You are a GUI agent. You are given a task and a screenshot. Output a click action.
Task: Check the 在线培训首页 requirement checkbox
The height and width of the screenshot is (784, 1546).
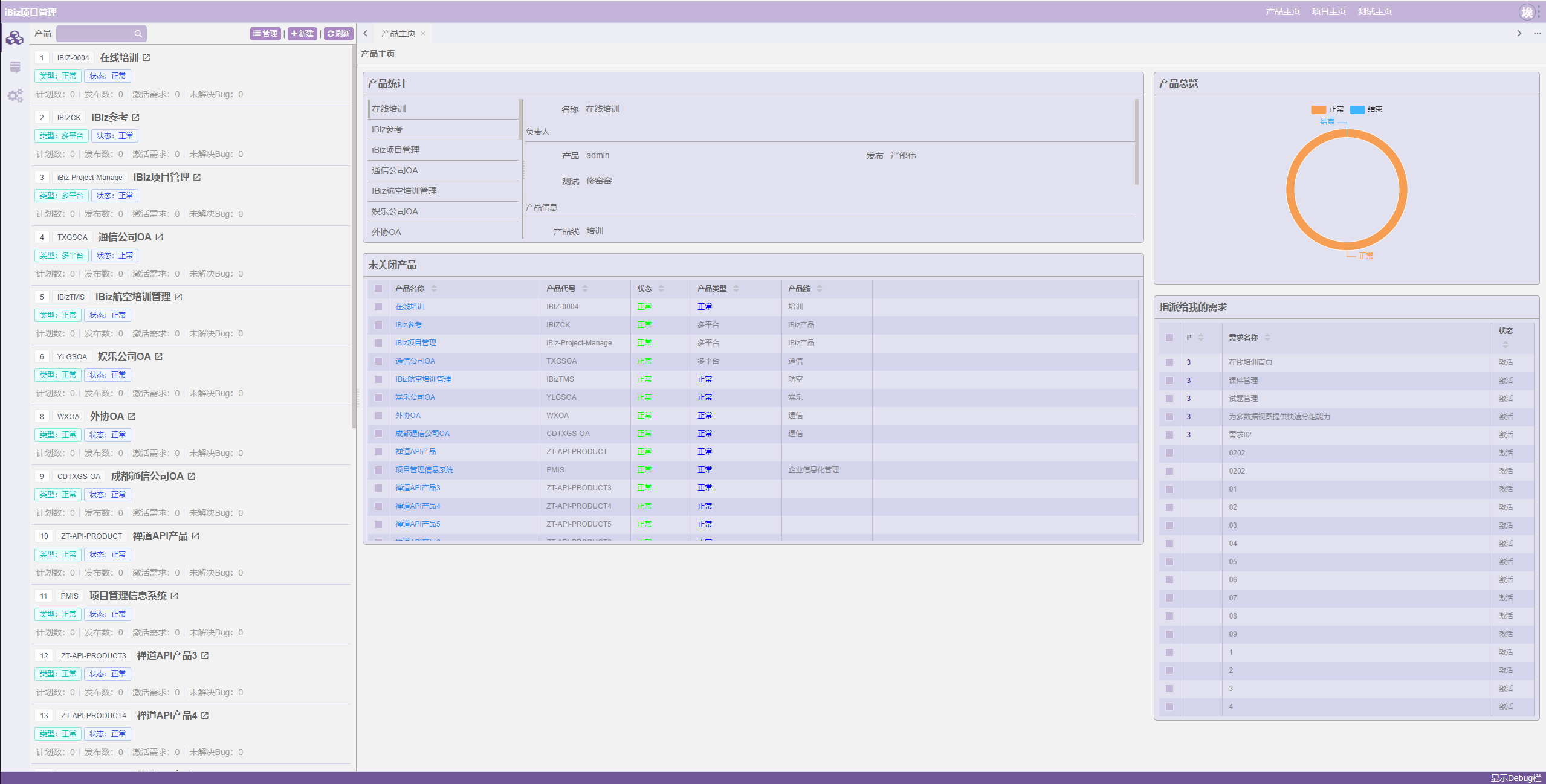click(x=1169, y=362)
